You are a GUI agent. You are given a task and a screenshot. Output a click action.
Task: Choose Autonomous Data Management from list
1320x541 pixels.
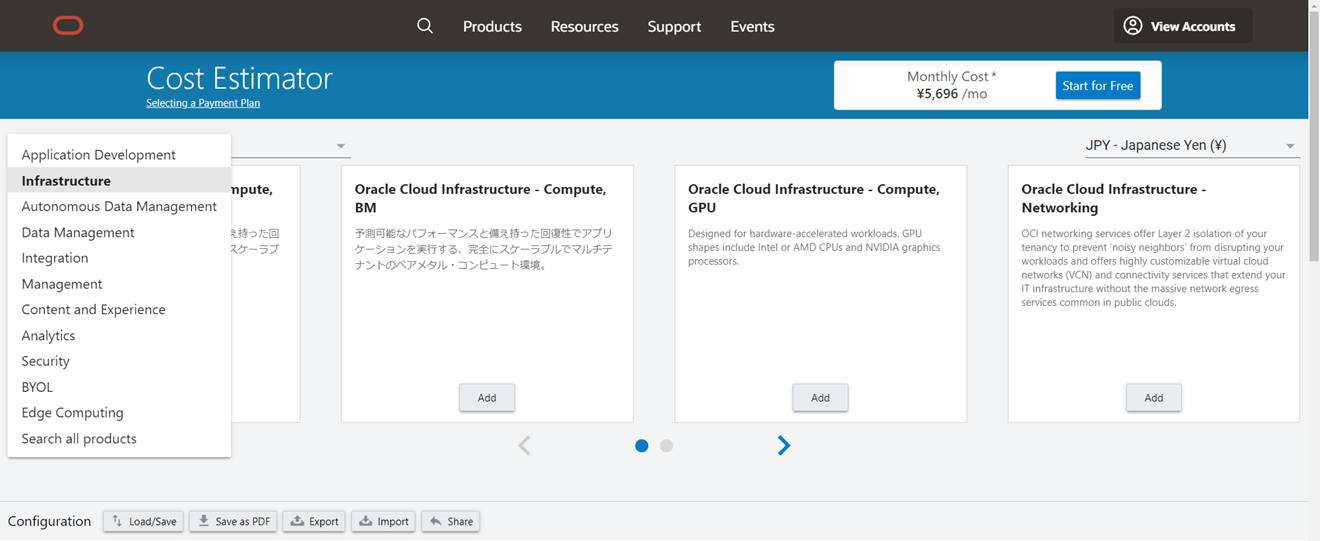(119, 206)
